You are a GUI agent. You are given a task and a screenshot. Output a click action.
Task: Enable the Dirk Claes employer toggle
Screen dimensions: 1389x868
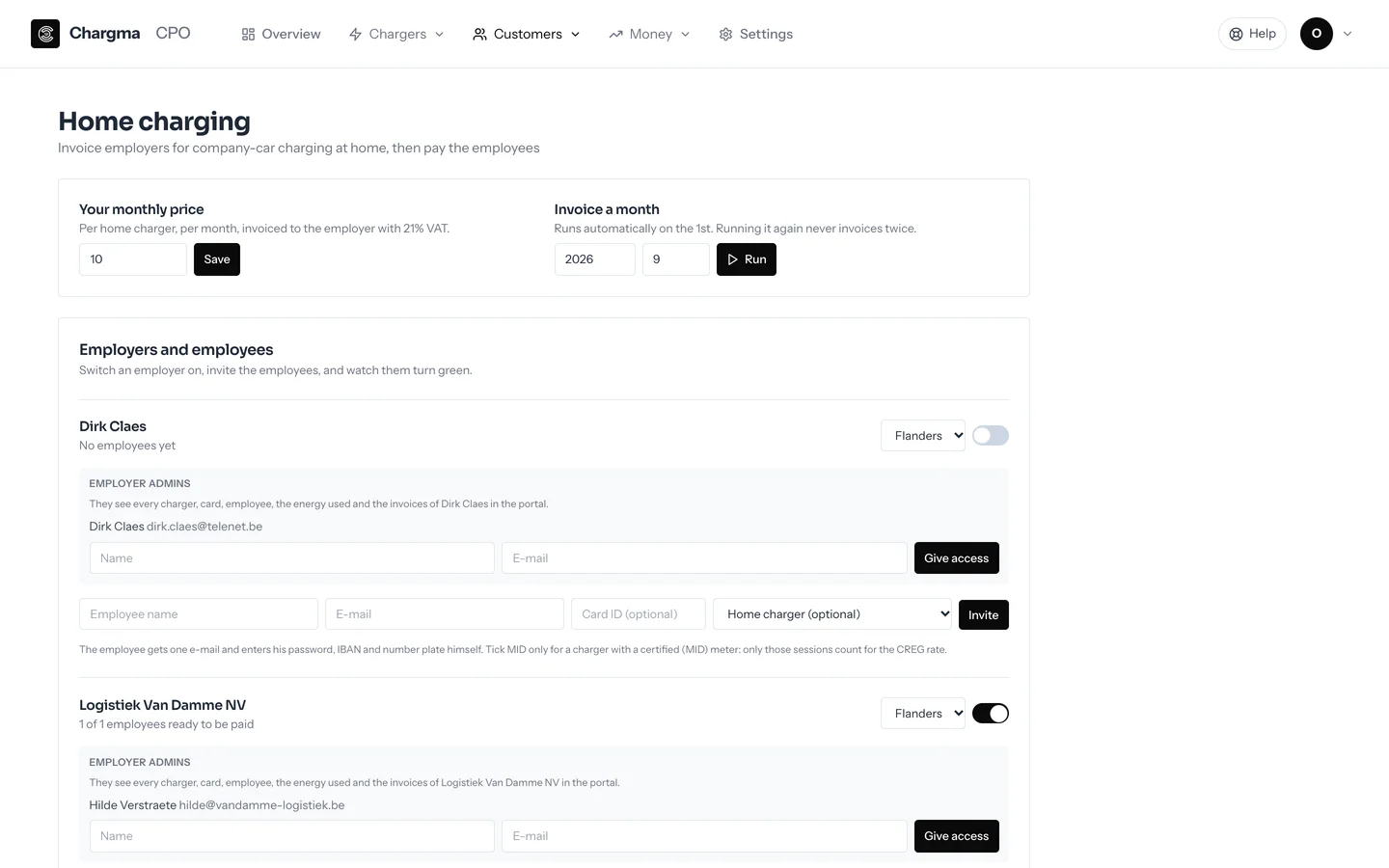pyautogui.click(x=991, y=435)
